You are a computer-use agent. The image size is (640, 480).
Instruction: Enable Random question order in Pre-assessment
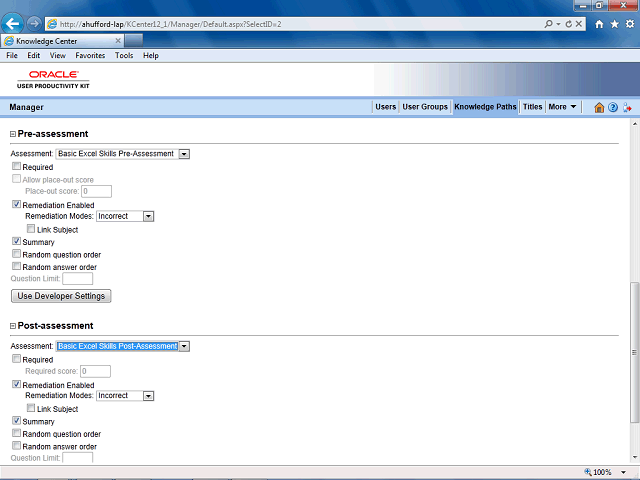pos(16,254)
